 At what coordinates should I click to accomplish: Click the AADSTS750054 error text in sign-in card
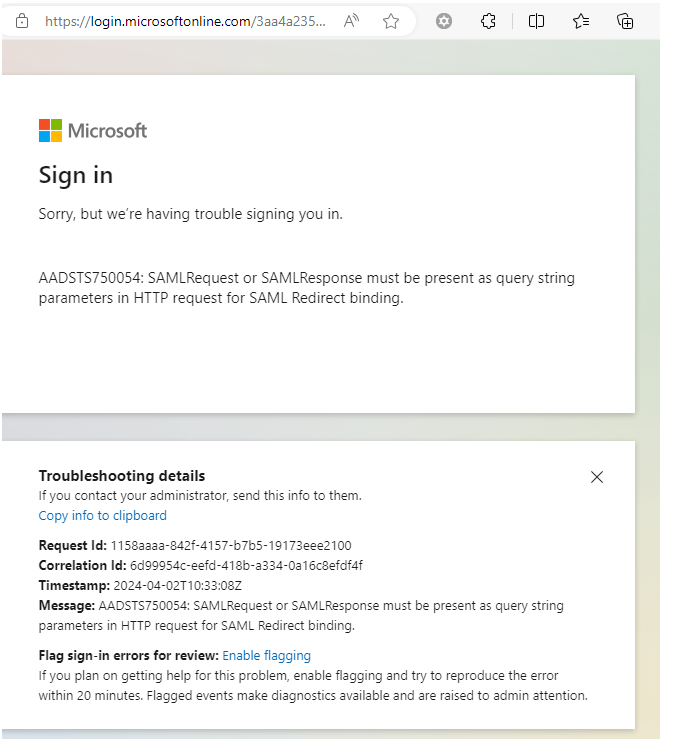pyautogui.click(x=306, y=288)
